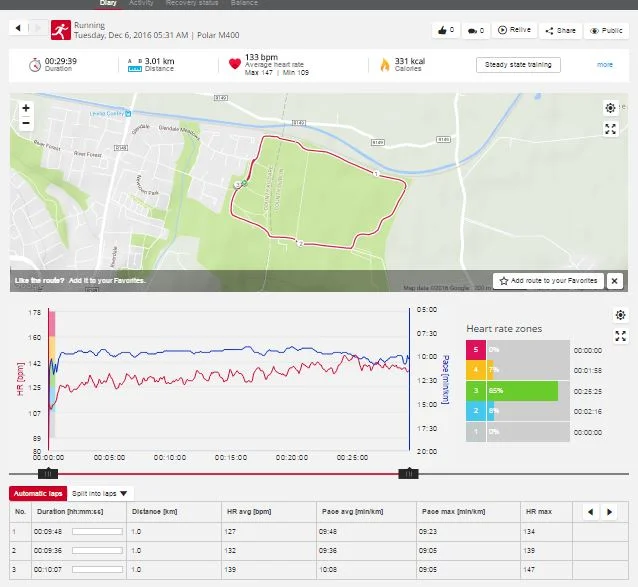638x587 pixels.
Task: Open the chart settings gear icon
Action: pyautogui.click(x=620, y=315)
